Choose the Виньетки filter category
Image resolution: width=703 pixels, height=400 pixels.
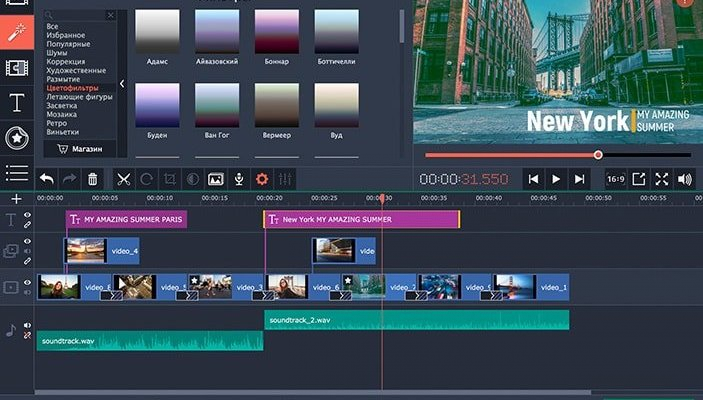click(x=63, y=132)
